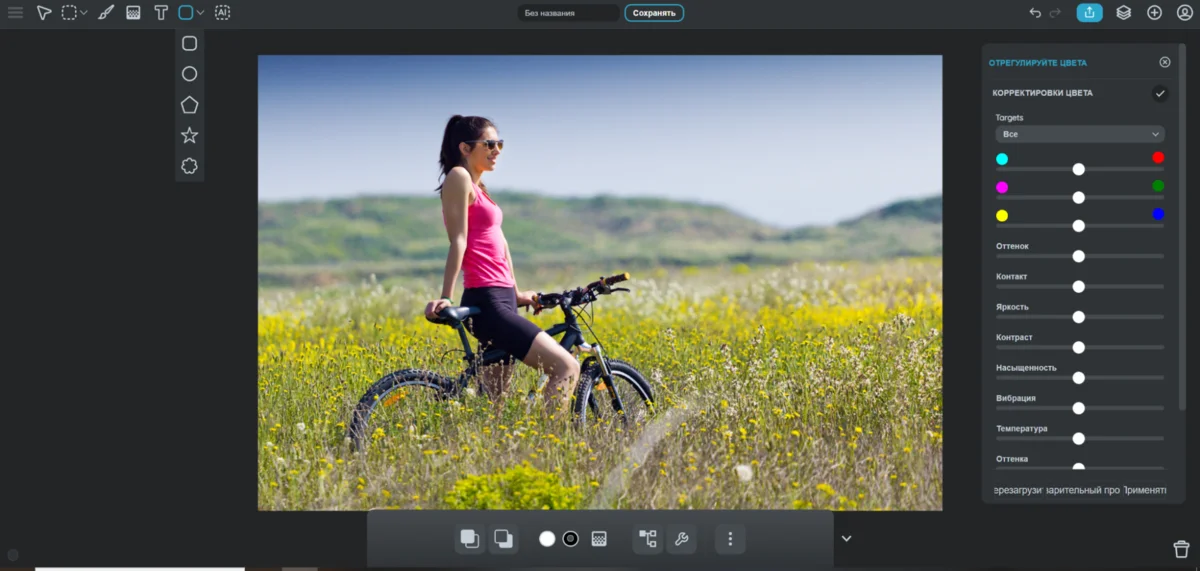
Task: Activate the Text tool
Action: (161, 13)
